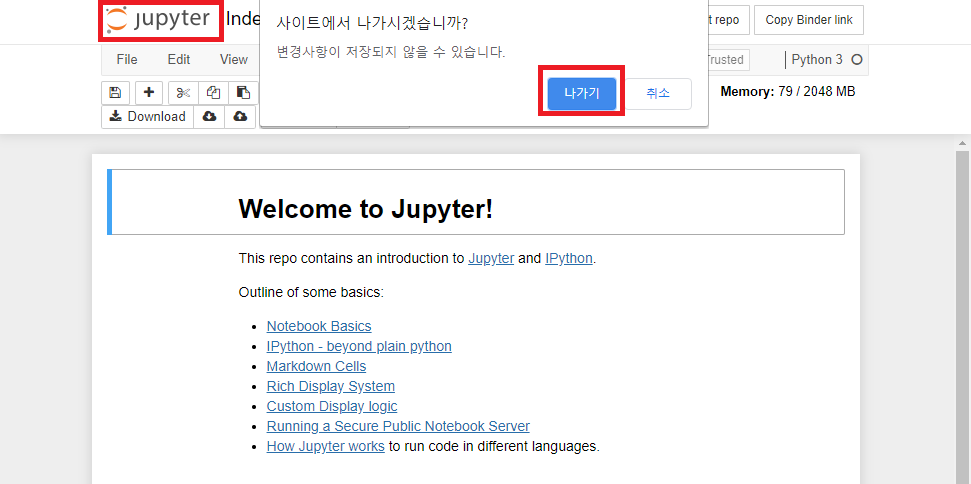Click the Jupyter logo
The height and width of the screenshot is (484, 971).
click(x=159, y=20)
